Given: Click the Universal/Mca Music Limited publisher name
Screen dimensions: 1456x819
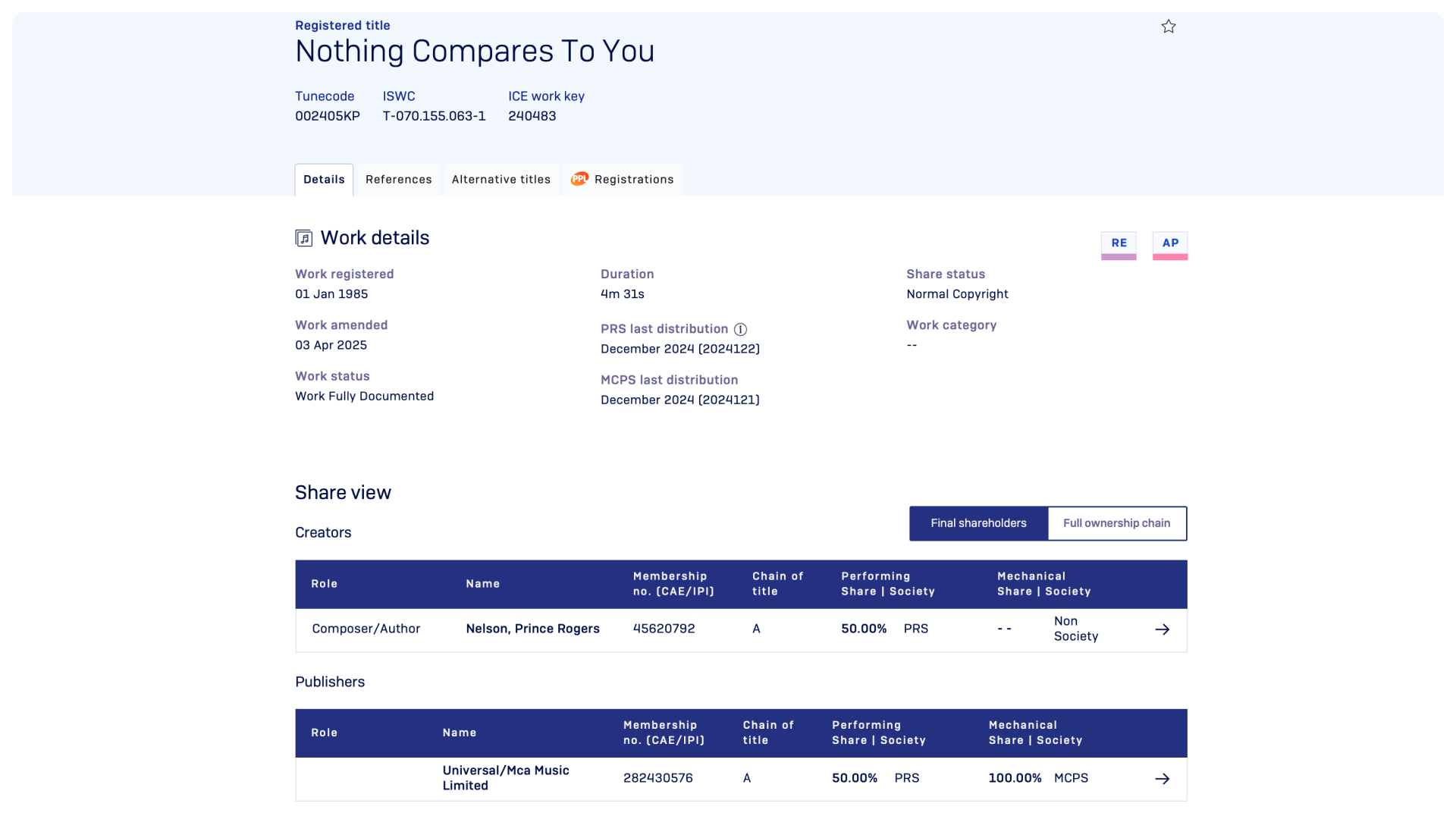Looking at the screenshot, I should click(505, 778).
